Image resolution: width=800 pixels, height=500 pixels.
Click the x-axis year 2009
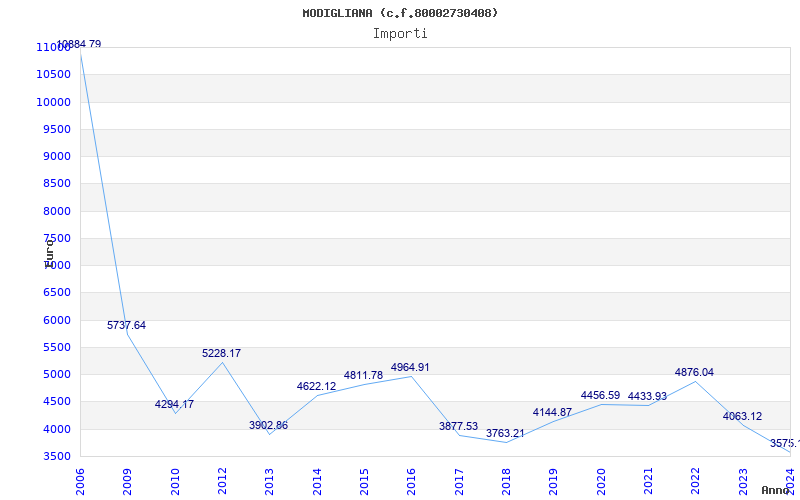click(128, 482)
